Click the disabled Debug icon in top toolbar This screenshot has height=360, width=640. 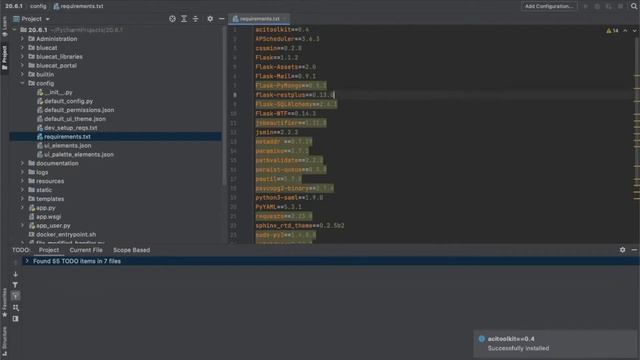(597, 6)
